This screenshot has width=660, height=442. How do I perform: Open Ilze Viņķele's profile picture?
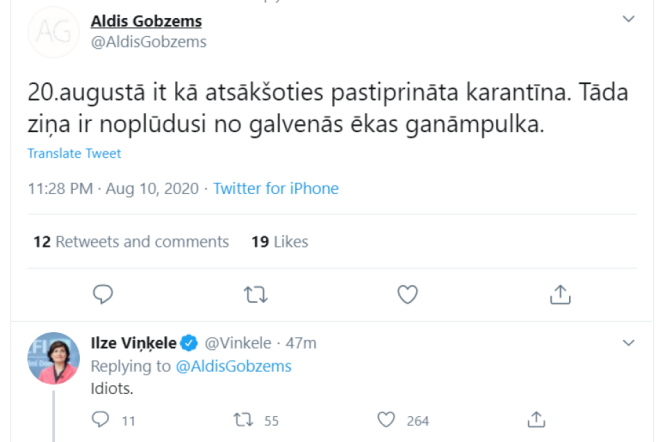pyautogui.click(x=53, y=359)
